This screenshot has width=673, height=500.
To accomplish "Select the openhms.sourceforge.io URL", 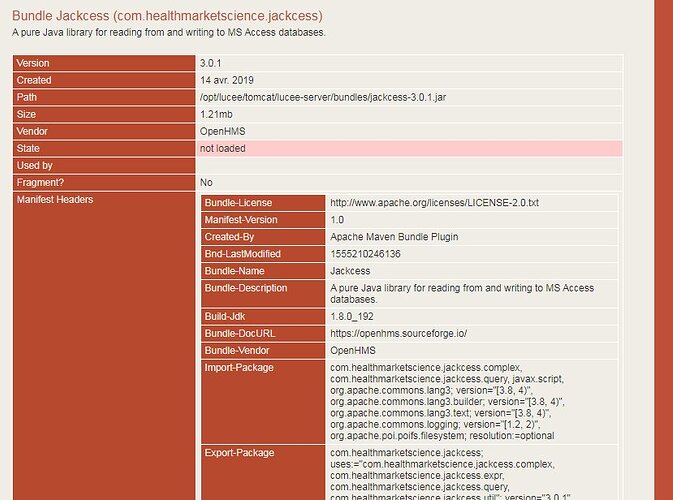I will tap(398, 333).
